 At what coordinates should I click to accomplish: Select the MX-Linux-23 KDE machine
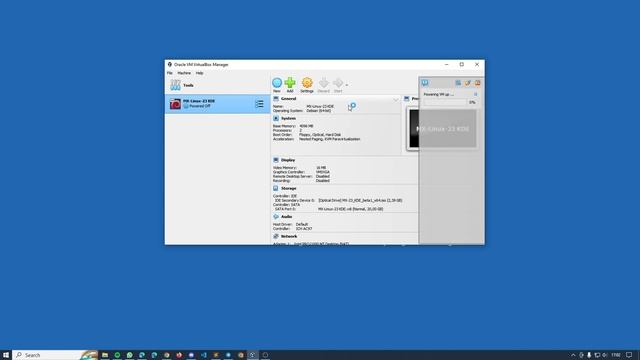pos(217,104)
